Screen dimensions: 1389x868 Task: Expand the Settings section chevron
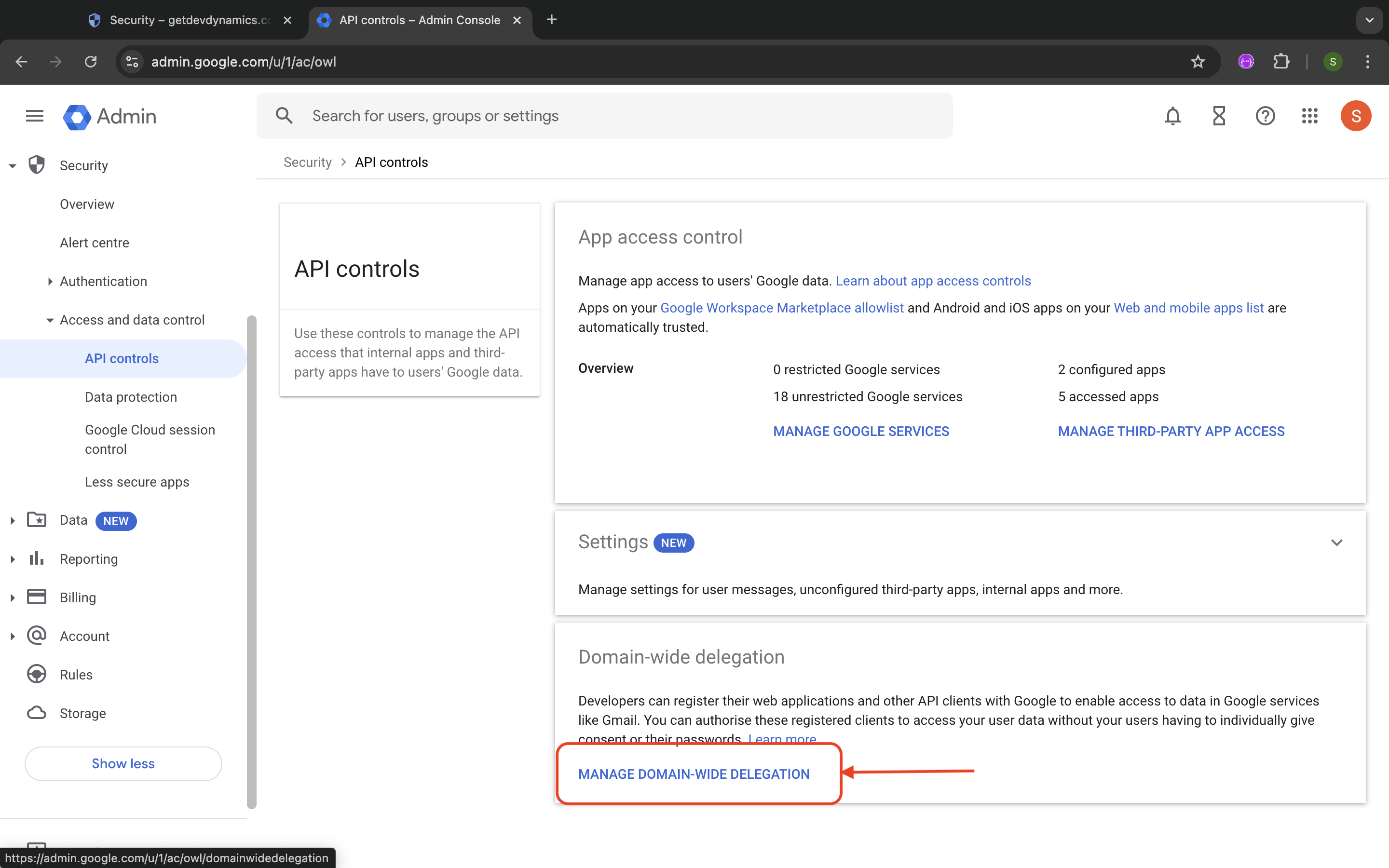[x=1336, y=542]
